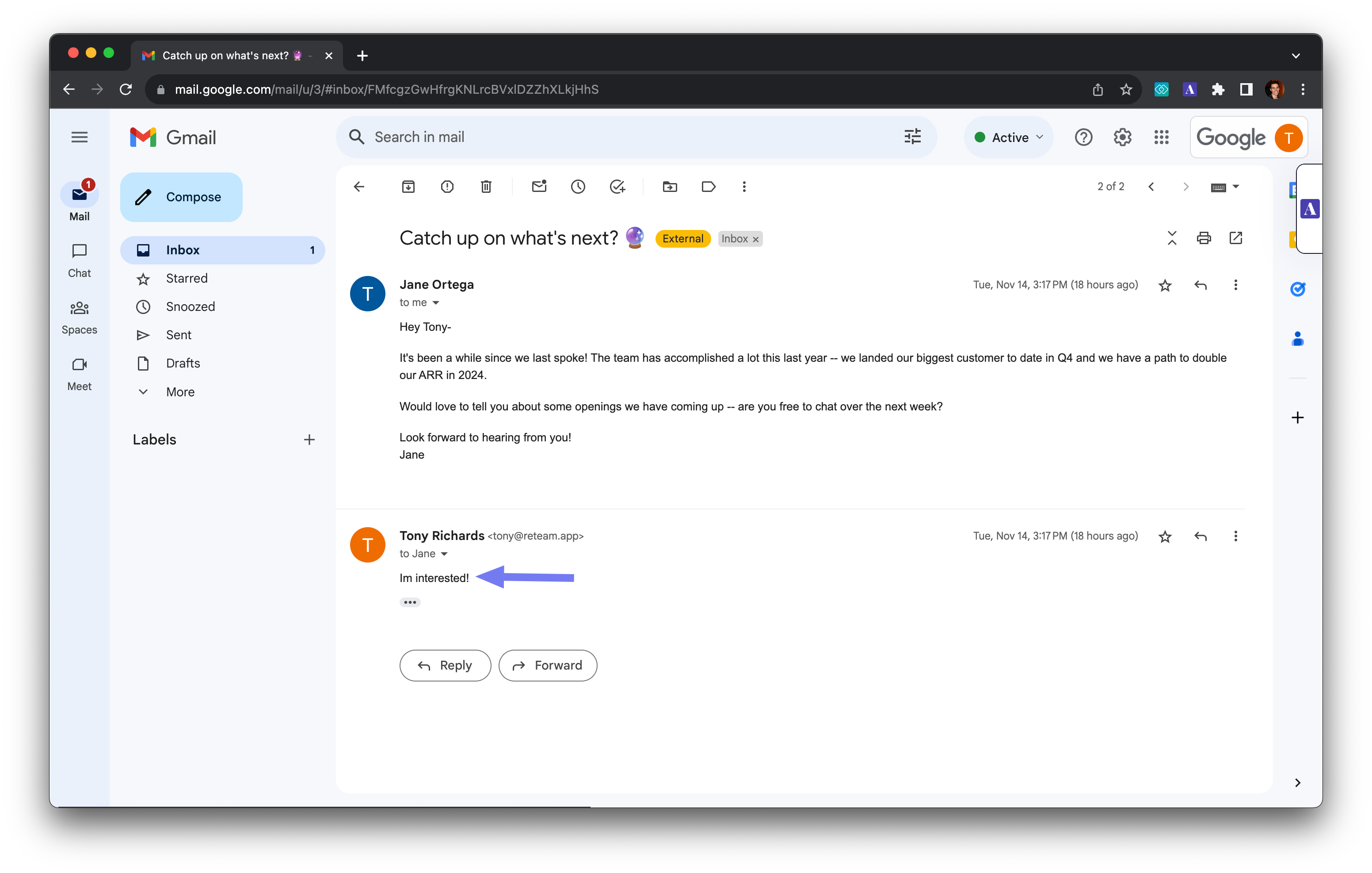Click the Reply button below thread
1372x873 pixels.
[445, 665]
